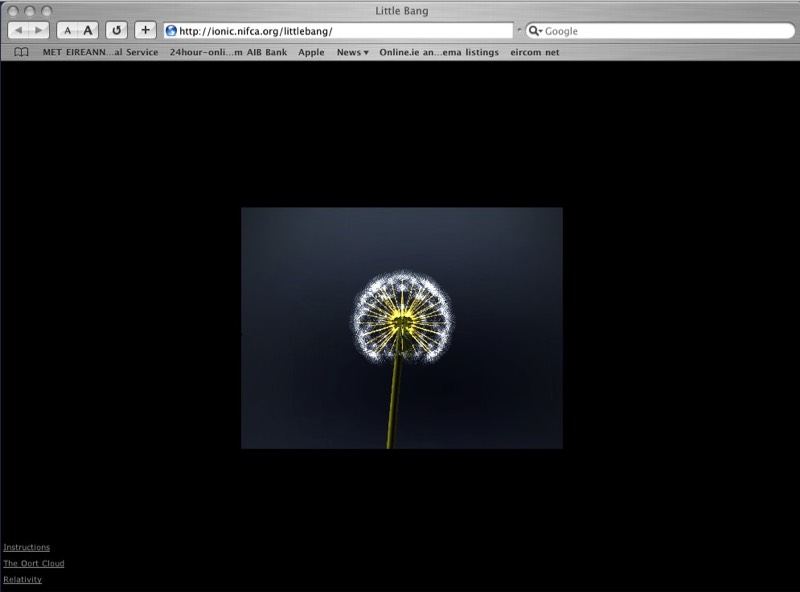Screen dimensions: 800x592
Task: Open the Online.ie cinema listings bookmark
Action: pos(439,52)
